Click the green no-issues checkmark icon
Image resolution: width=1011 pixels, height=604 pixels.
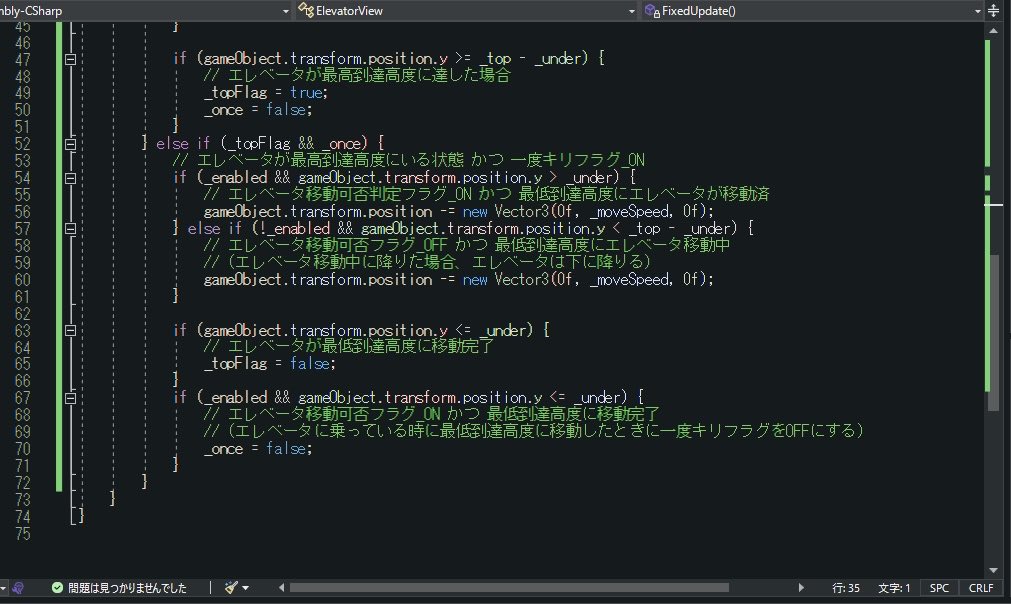(x=57, y=587)
